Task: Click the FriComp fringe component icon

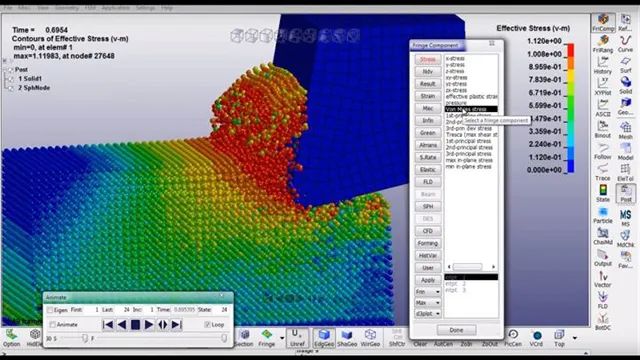Action: pos(603,22)
